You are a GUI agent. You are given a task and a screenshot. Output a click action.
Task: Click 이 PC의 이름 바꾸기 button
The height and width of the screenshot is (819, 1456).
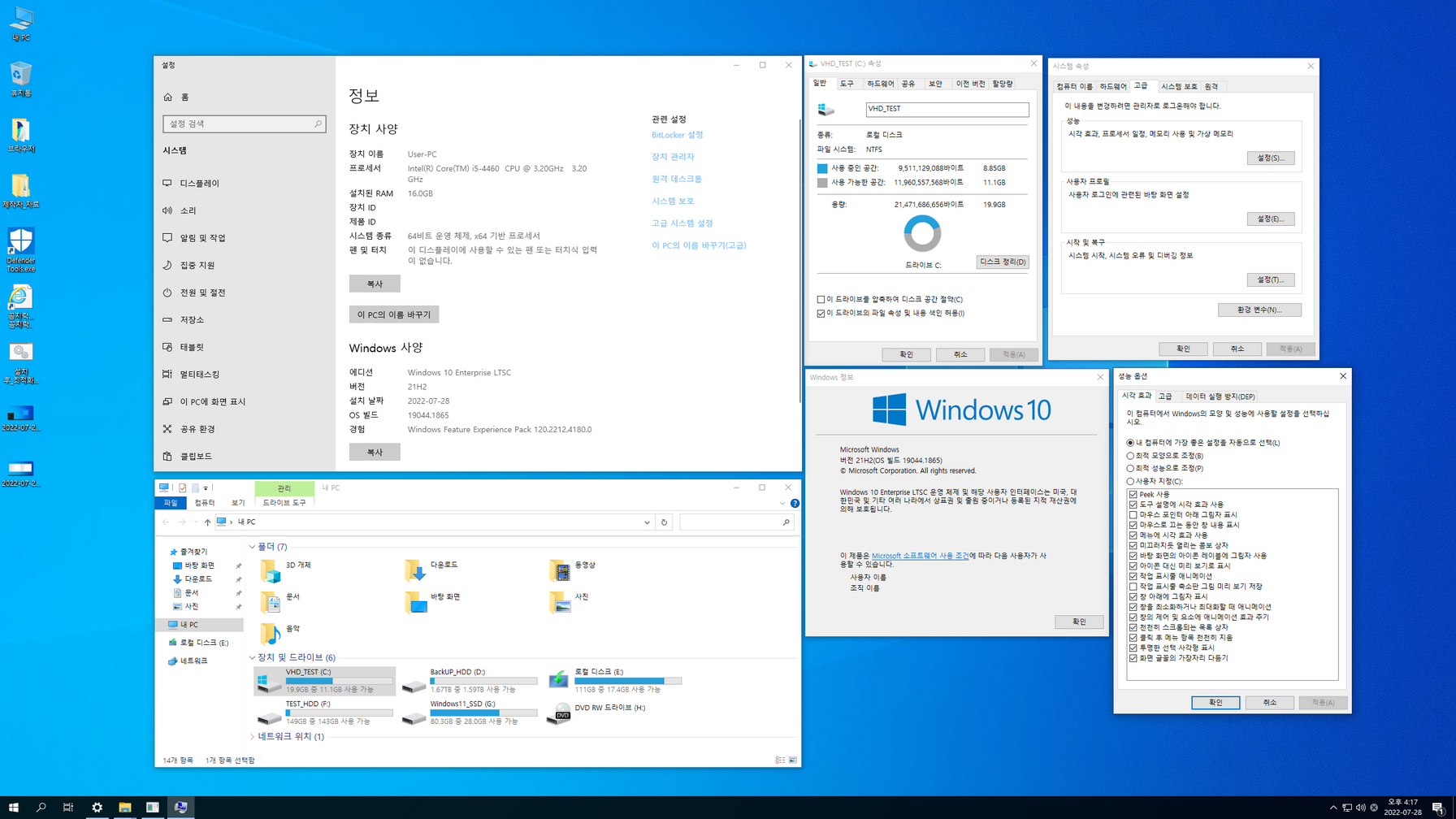394,314
